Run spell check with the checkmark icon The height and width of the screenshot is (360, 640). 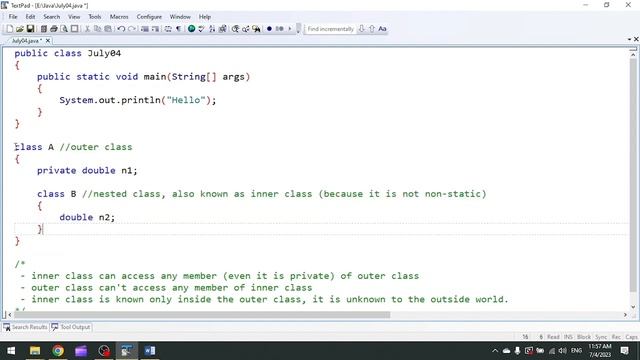click(201, 29)
